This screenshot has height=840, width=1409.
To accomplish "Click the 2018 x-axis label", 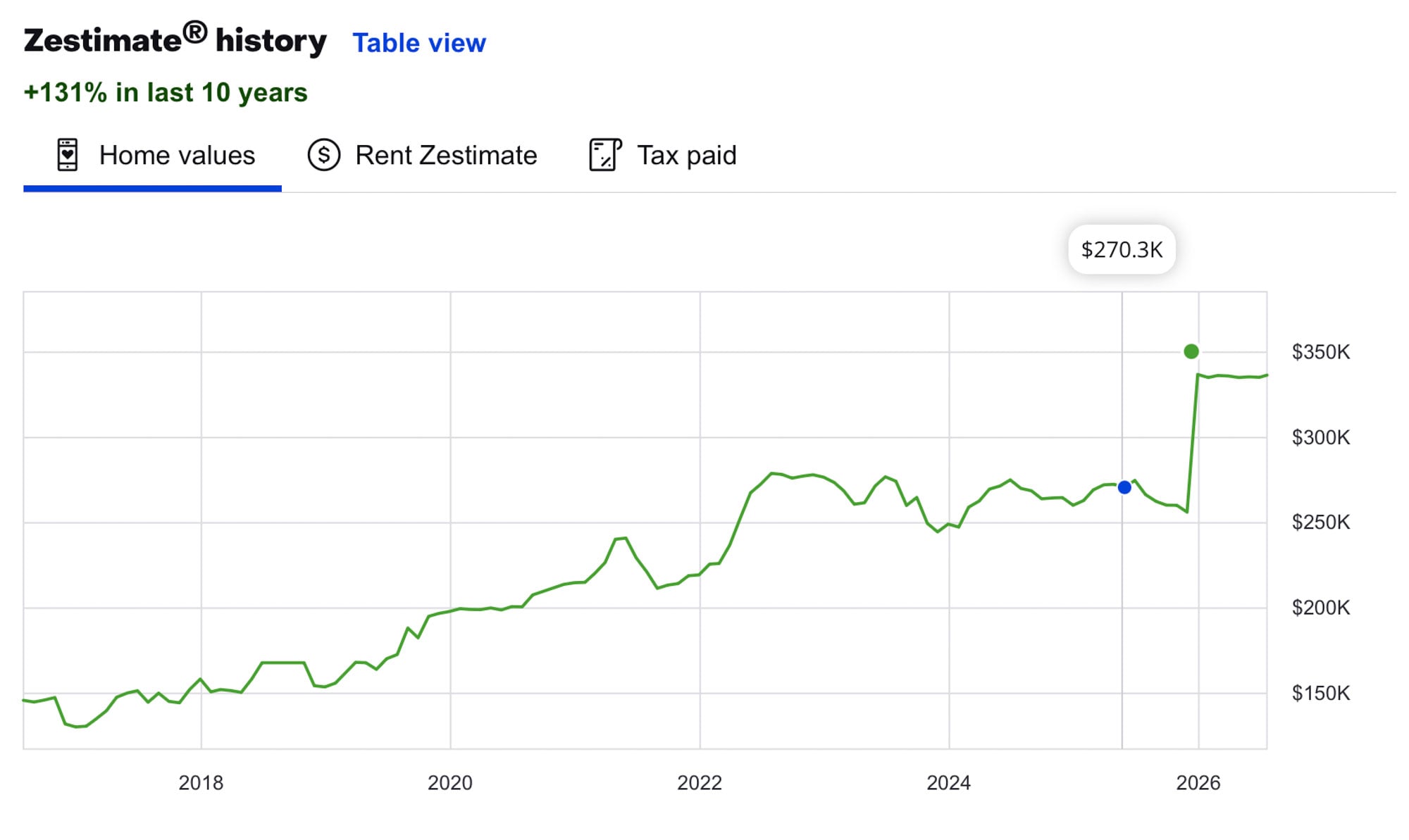I will (x=201, y=783).
